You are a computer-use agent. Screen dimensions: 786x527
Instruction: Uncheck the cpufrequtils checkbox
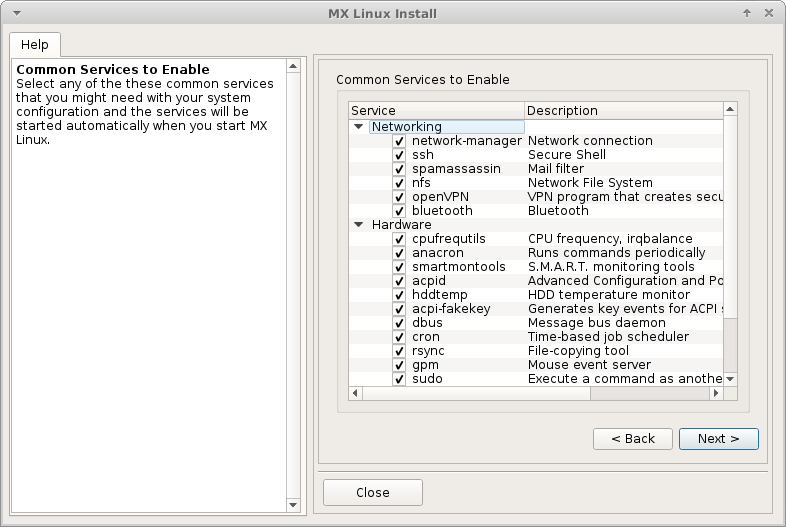399,239
